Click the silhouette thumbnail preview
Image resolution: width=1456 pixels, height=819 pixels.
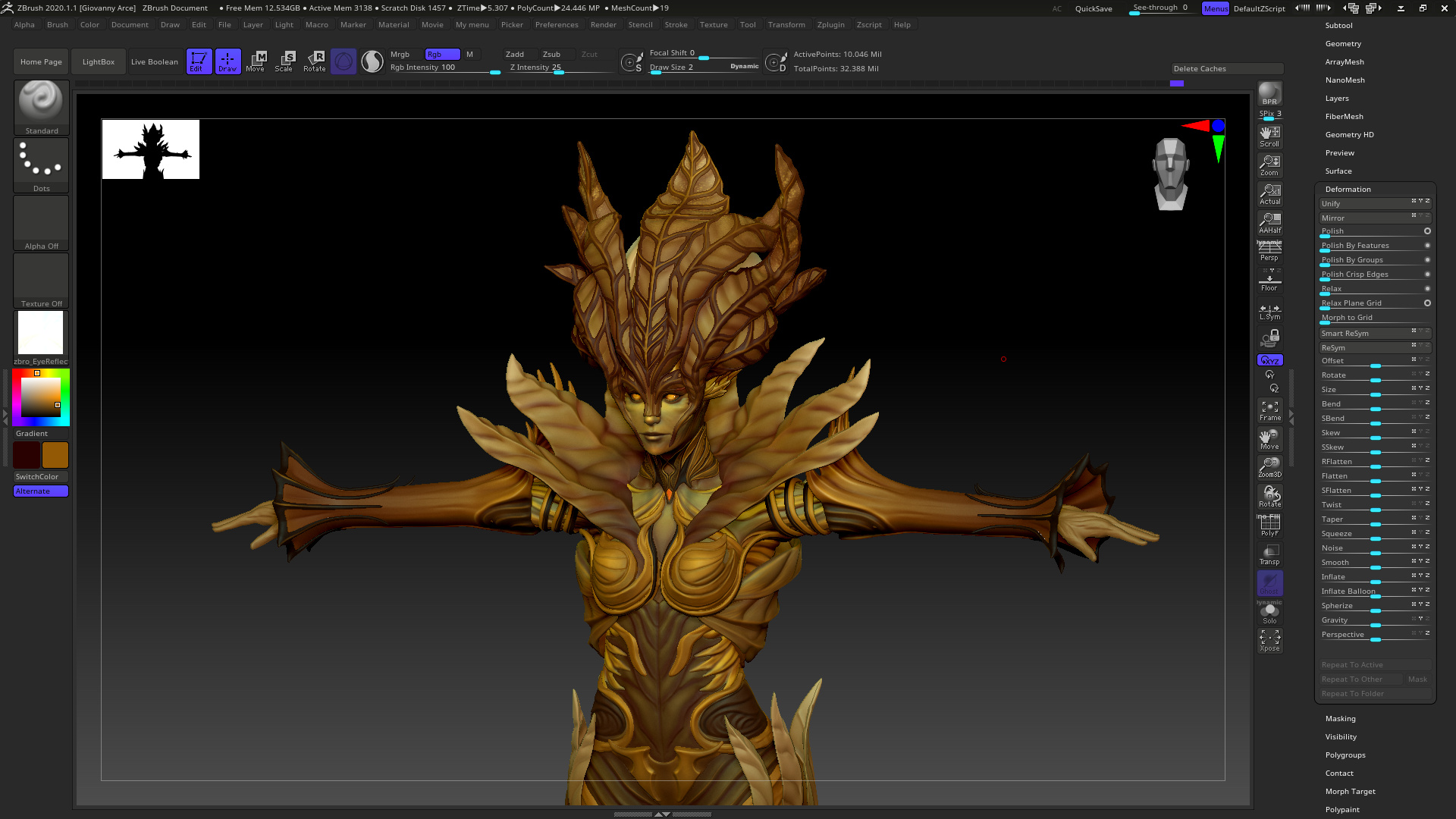click(151, 149)
